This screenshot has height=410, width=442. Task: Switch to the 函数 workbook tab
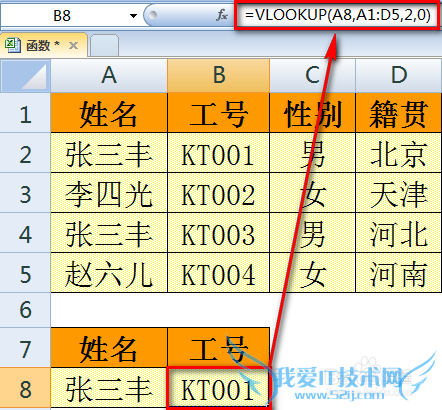click(x=43, y=45)
